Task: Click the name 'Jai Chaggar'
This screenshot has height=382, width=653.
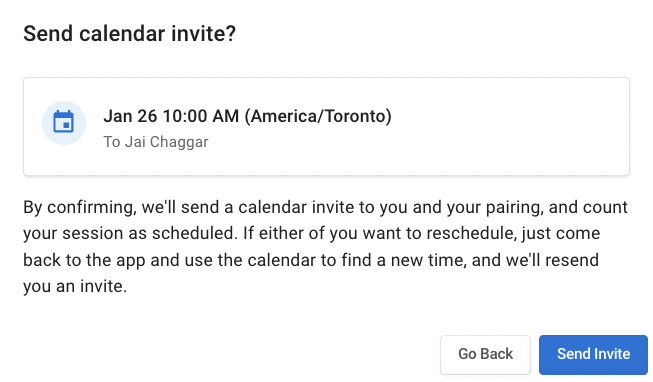Action: 167,142
